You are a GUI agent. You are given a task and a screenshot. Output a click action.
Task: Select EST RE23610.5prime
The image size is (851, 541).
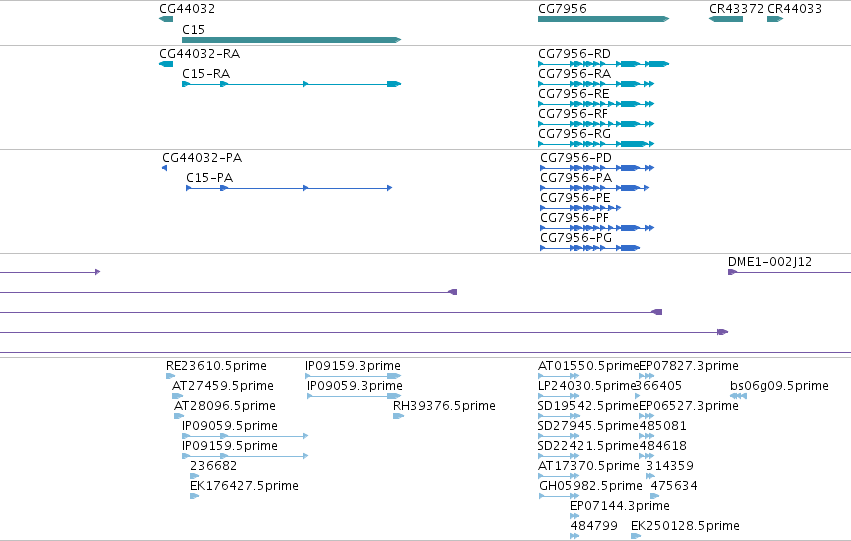pos(170,376)
